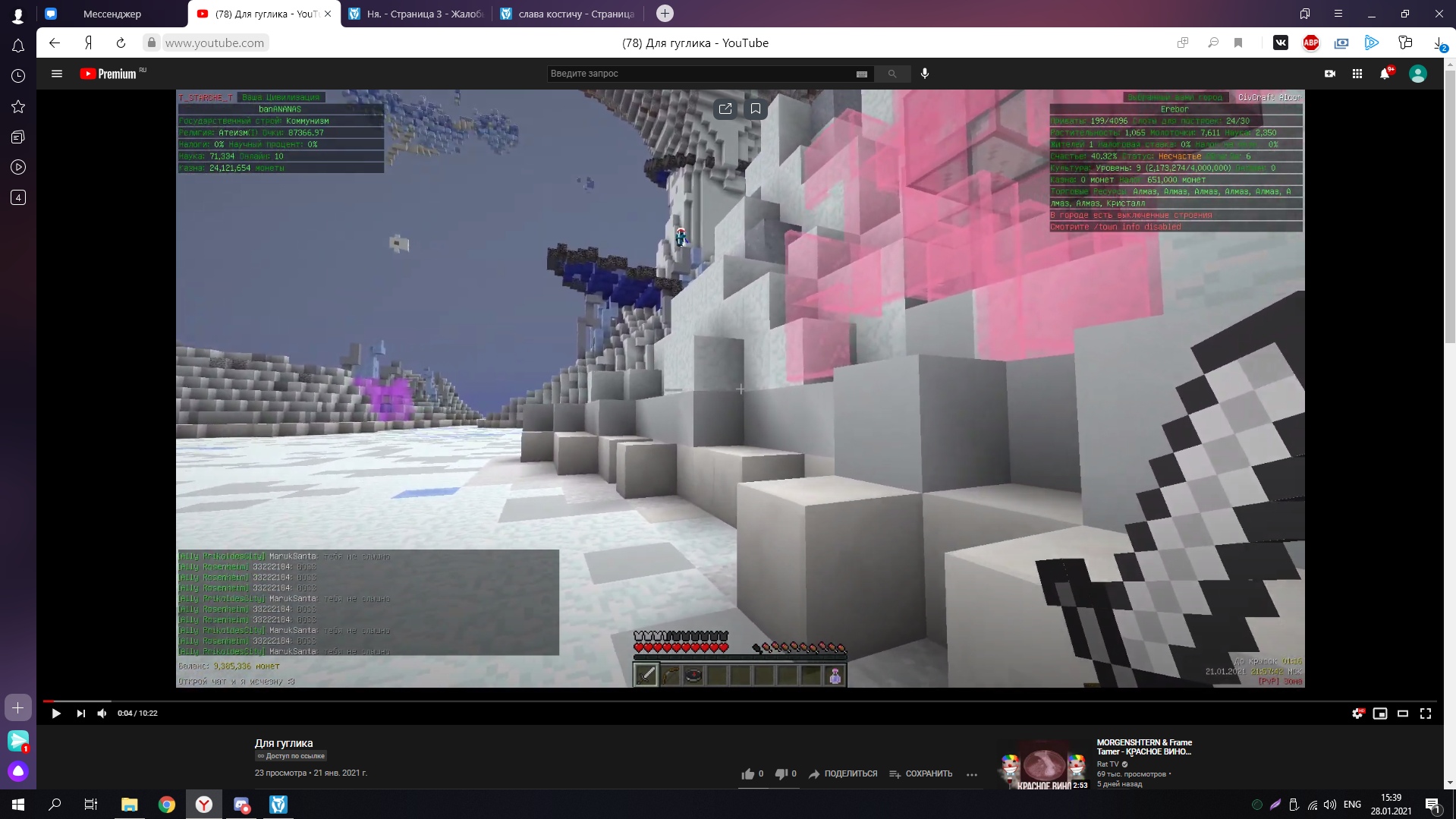The width and height of the screenshot is (1456, 819).
Task: Open the VK extension
Action: point(1281,43)
